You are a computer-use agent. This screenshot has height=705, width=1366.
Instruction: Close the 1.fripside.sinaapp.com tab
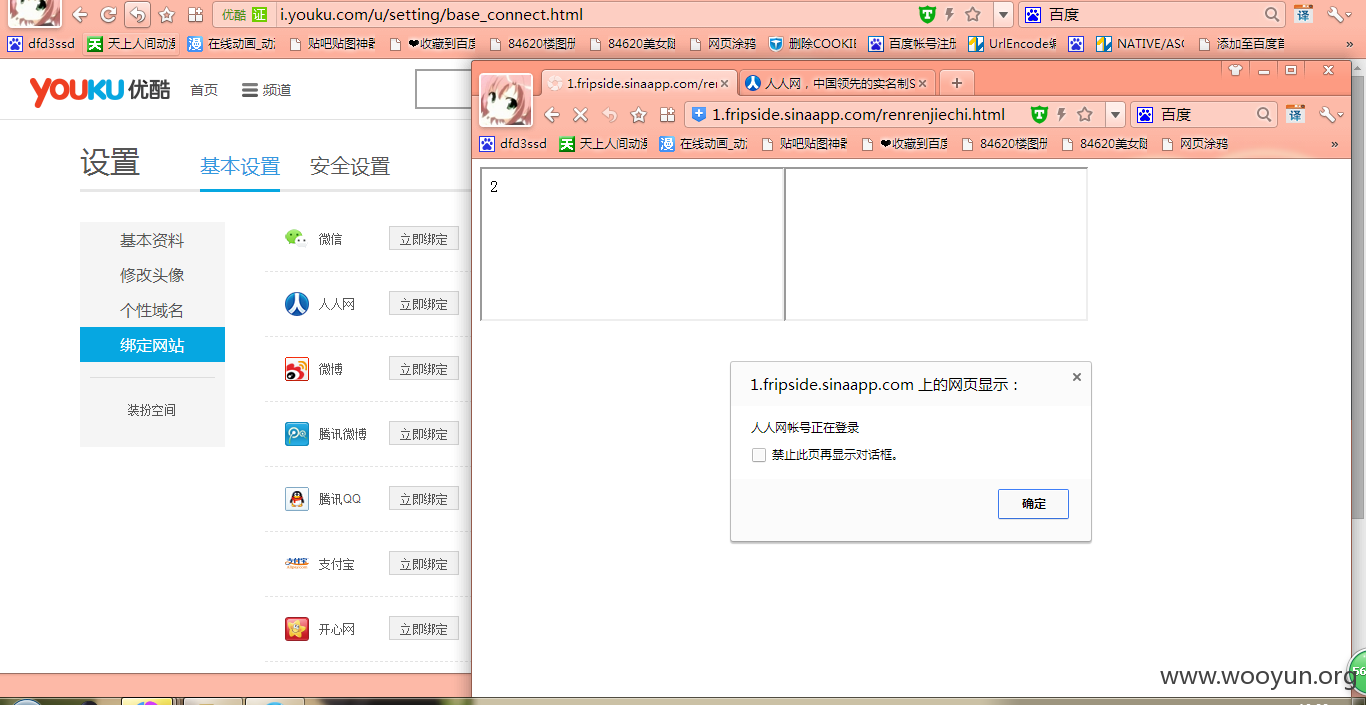725,83
